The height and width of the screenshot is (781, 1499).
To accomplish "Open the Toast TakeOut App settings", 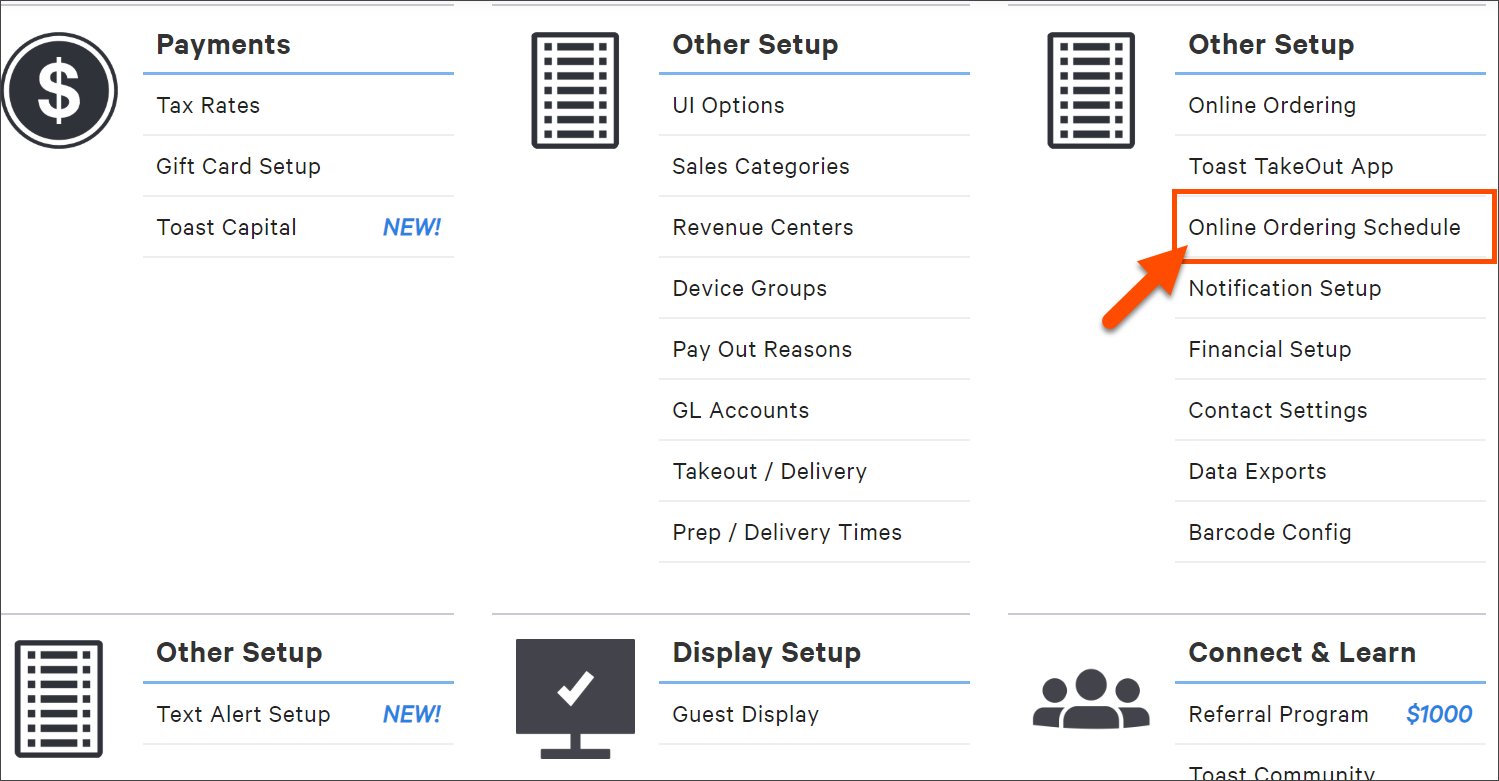I will coord(1290,166).
